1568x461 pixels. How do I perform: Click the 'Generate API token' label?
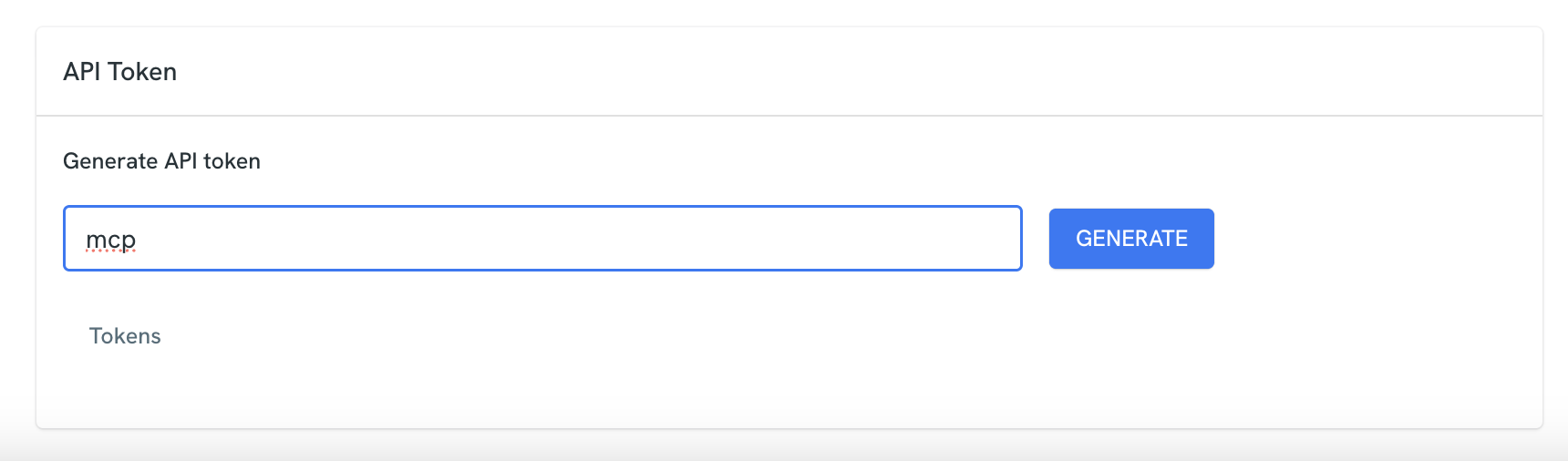(161, 161)
